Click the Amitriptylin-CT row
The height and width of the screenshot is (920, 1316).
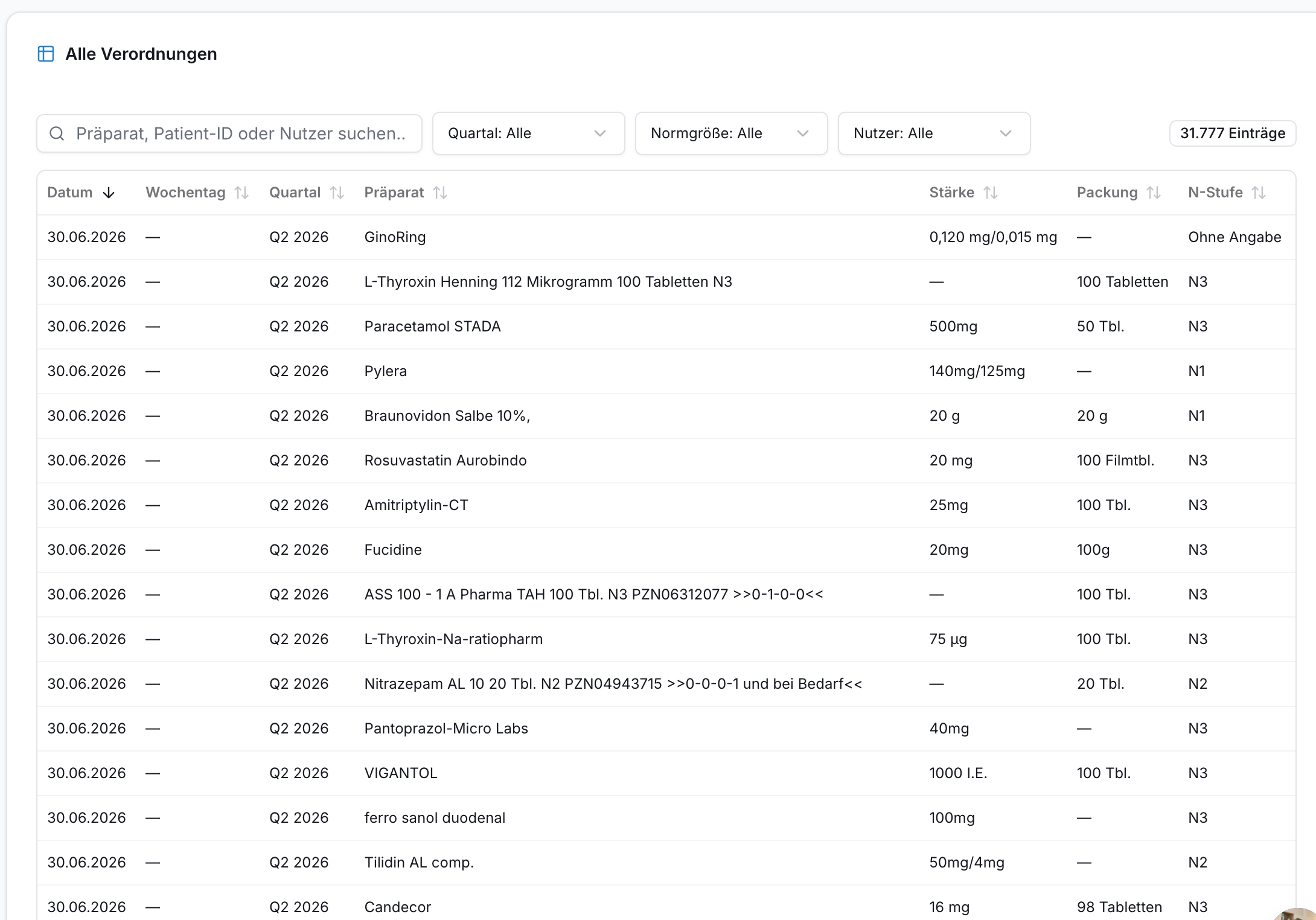(x=666, y=505)
